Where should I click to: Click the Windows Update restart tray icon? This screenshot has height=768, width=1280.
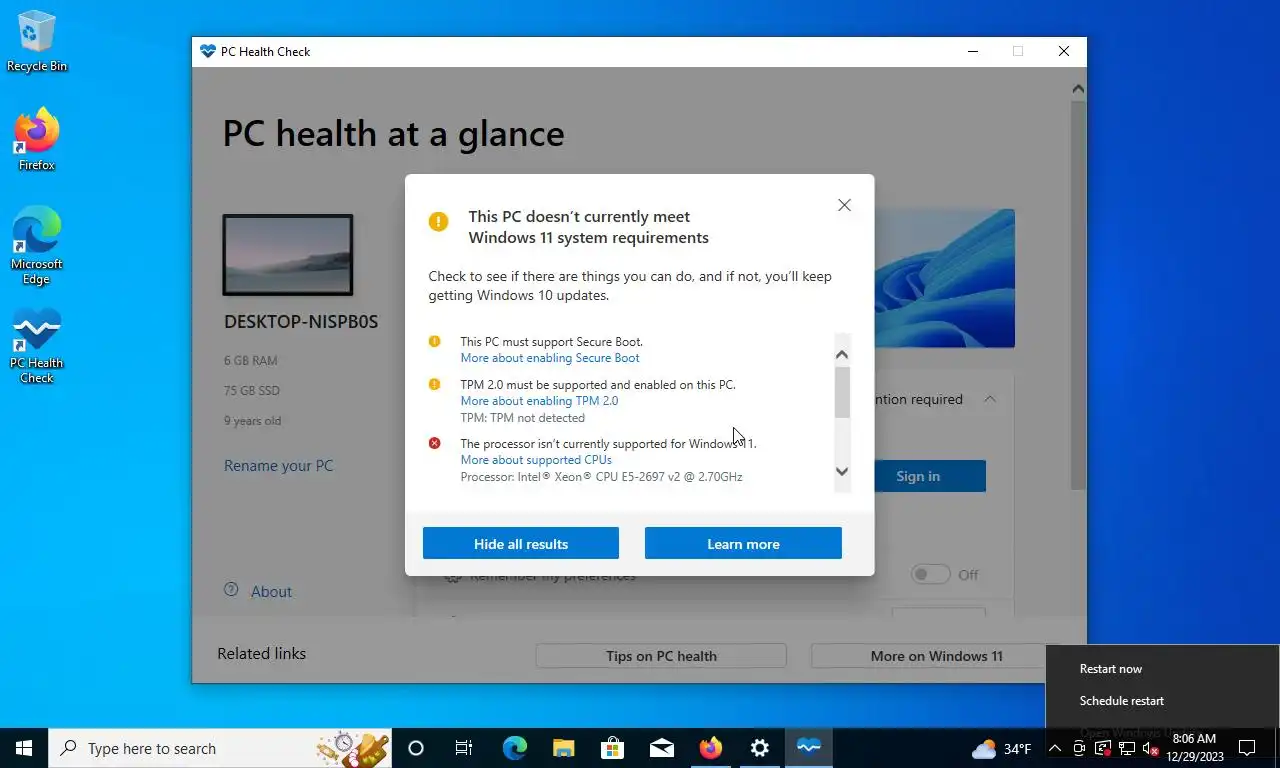pyautogui.click(x=1103, y=748)
